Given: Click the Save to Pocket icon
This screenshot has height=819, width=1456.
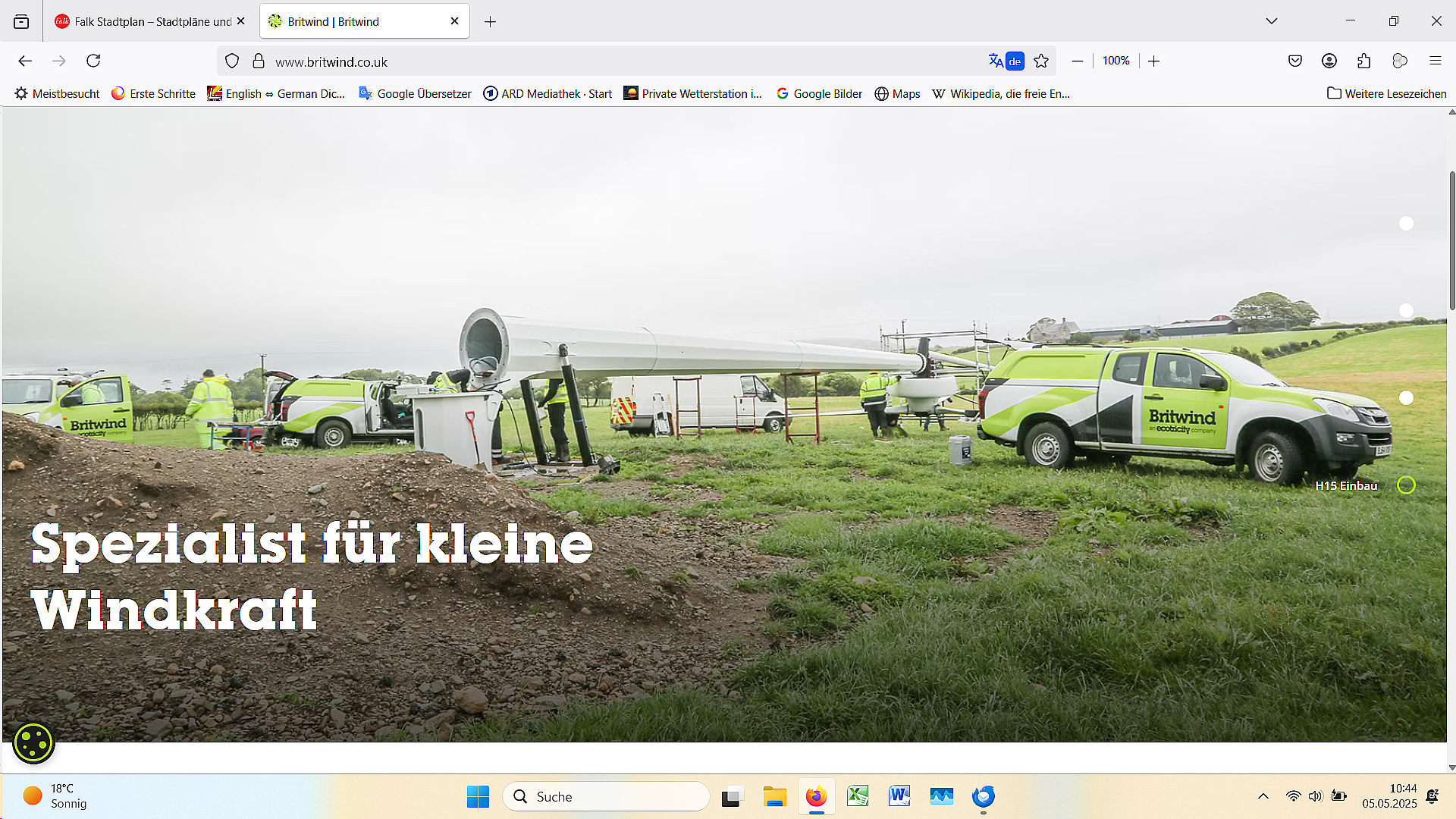Looking at the screenshot, I should point(1295,61).
